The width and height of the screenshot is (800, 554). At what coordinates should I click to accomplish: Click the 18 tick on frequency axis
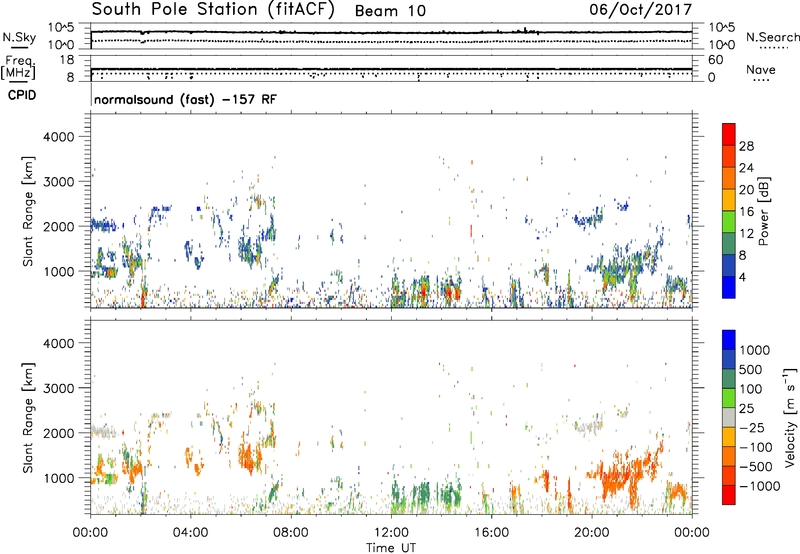[67, 60]
